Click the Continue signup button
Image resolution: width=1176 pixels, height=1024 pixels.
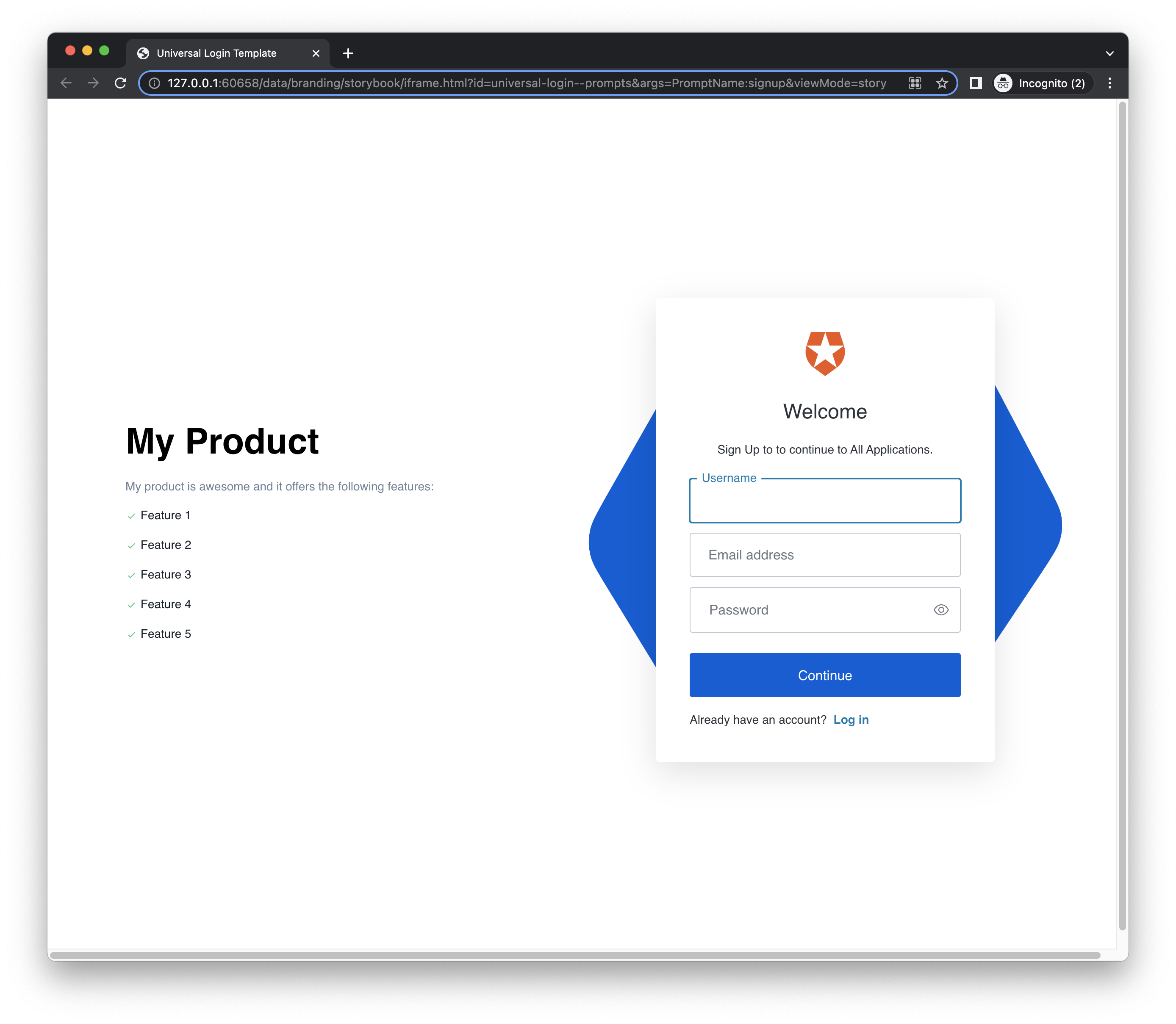point(825,675)
